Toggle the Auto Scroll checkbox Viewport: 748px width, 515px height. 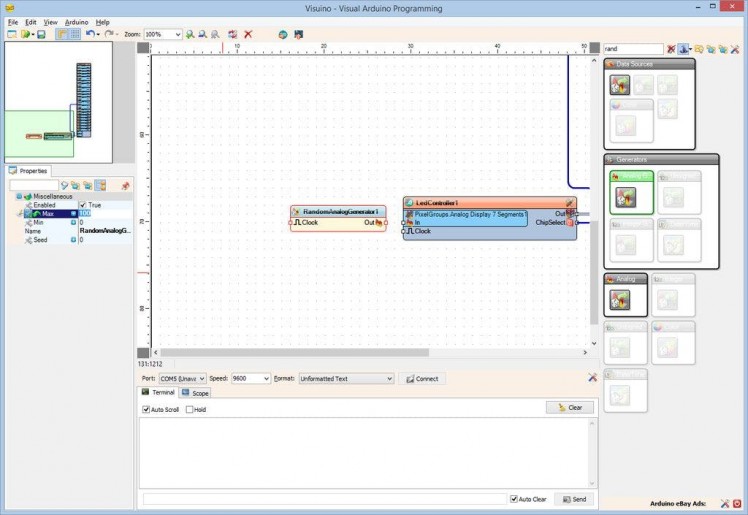[x=146, y=409]
